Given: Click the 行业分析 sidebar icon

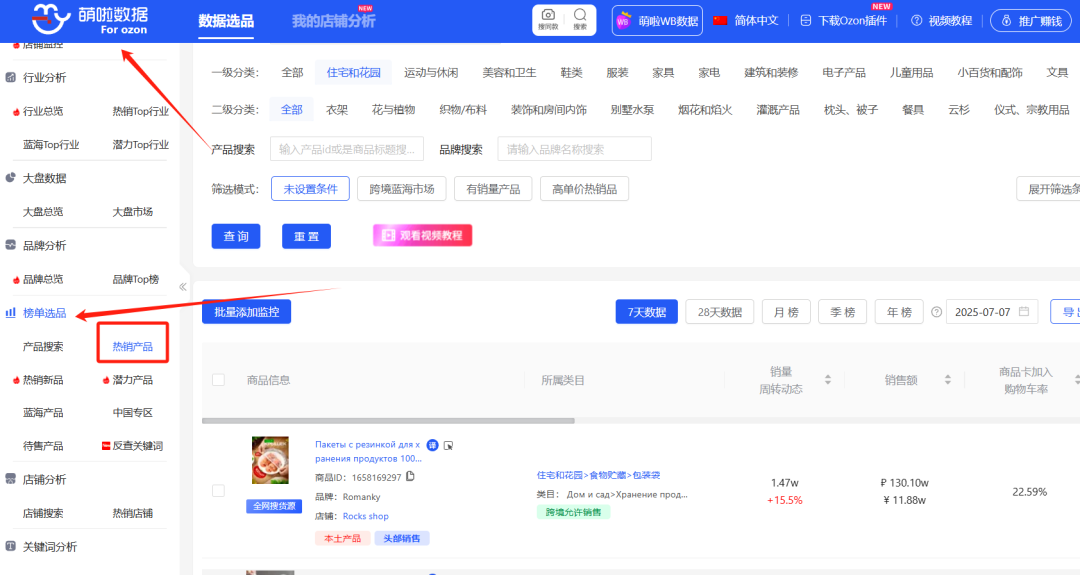Looking at the screenshot, I should tap(10, 77).
